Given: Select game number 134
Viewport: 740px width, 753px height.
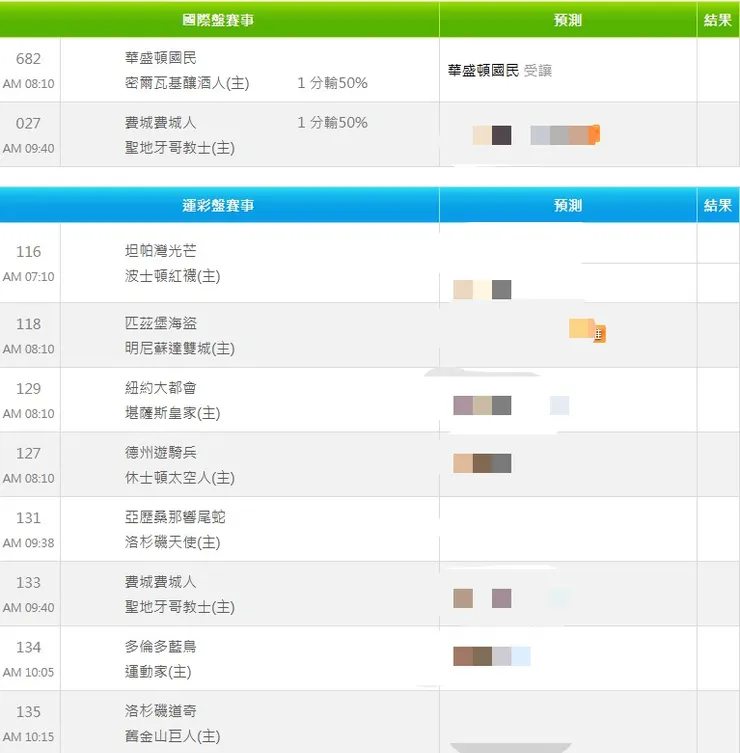Looking at the screenshot, I should coord(28,647).
